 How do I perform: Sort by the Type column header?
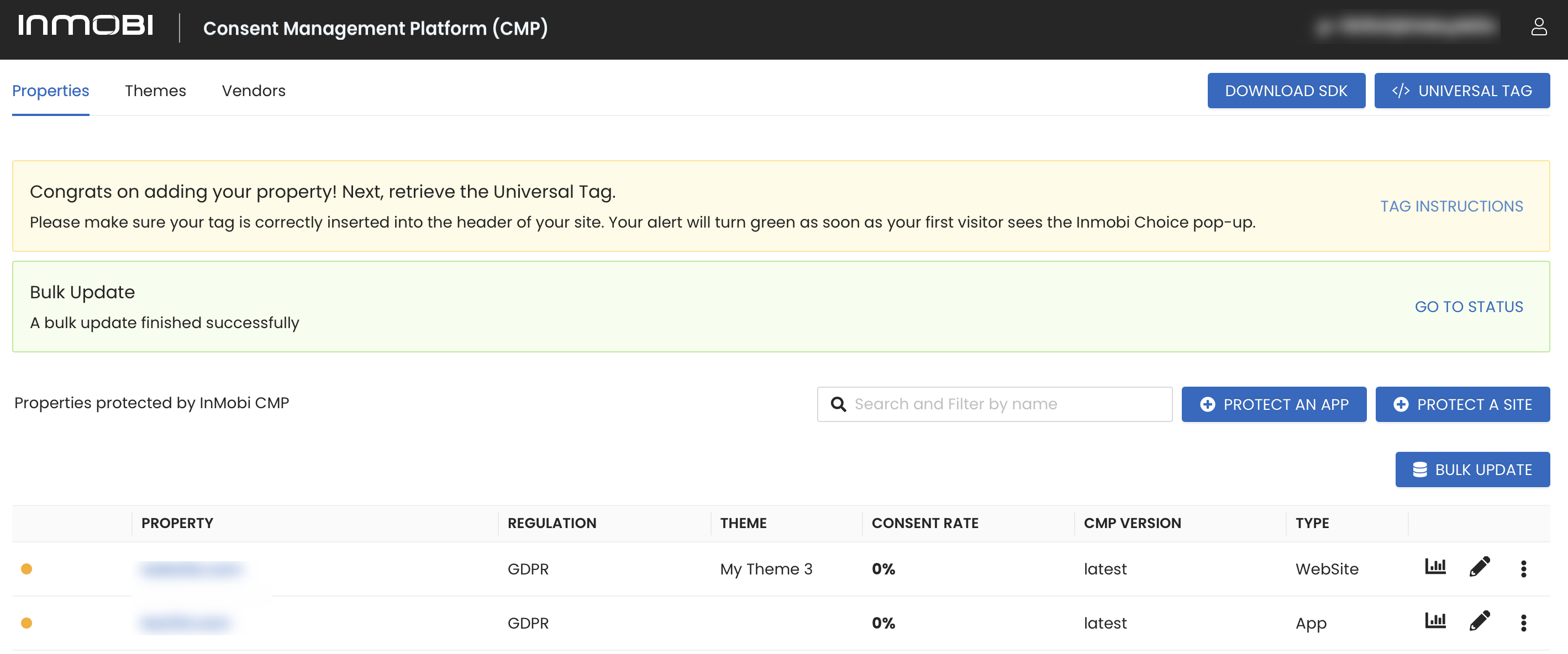point(1312,523)
